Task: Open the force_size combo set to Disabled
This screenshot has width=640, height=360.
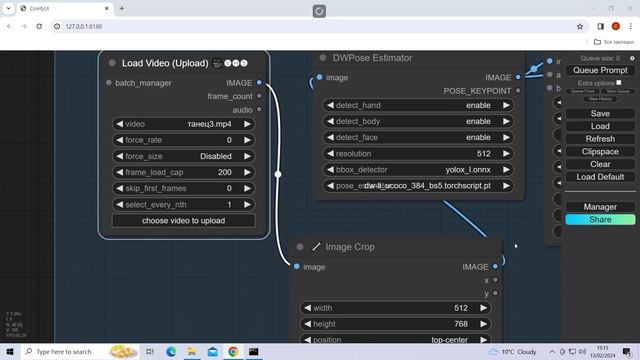Action: 184,156
